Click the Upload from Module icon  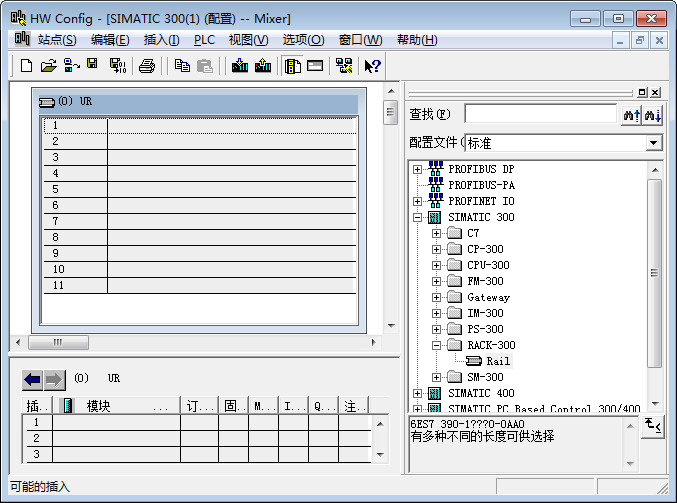click(262, 66)
